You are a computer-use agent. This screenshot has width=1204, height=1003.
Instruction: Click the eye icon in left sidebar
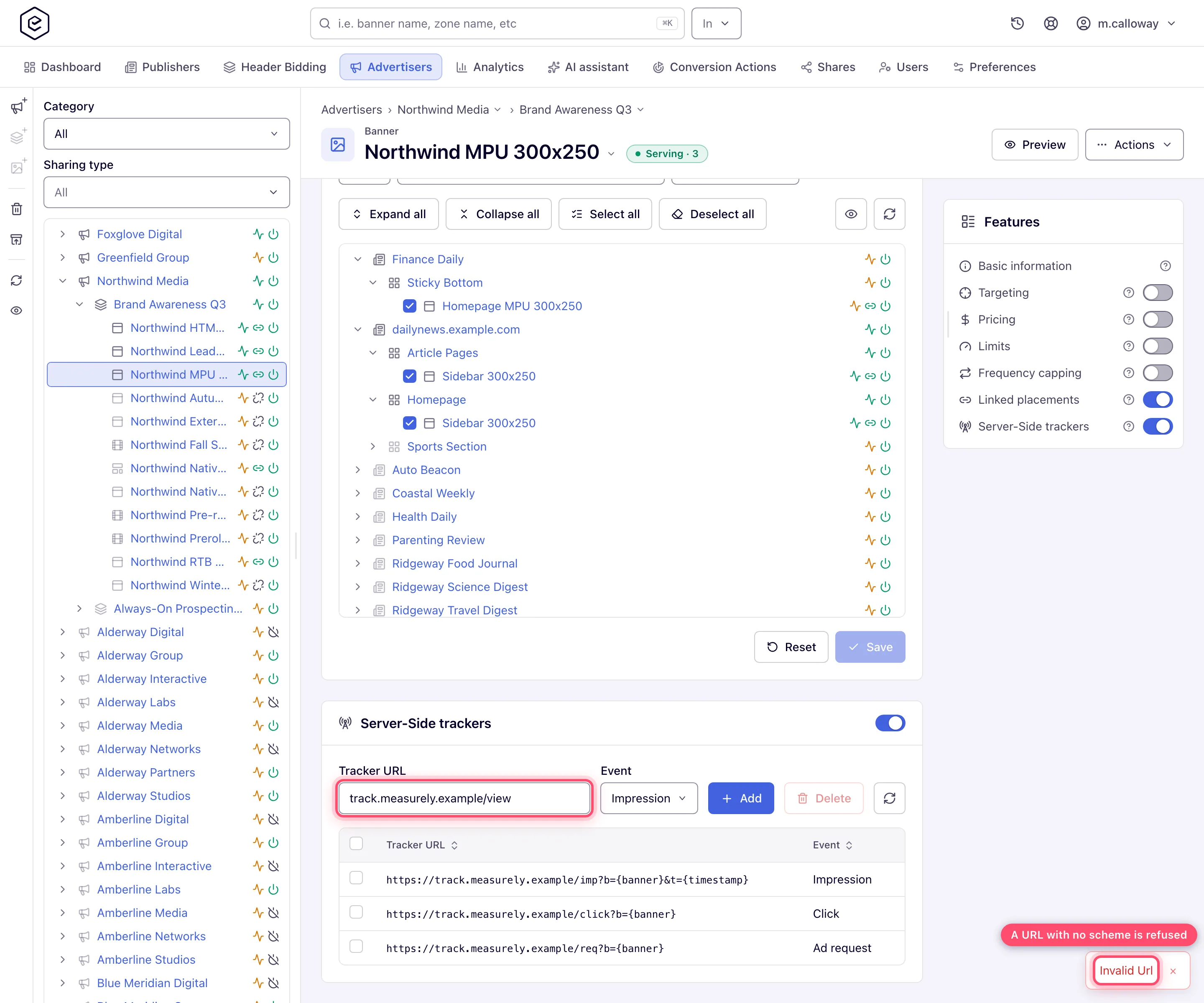pos(17,311)
